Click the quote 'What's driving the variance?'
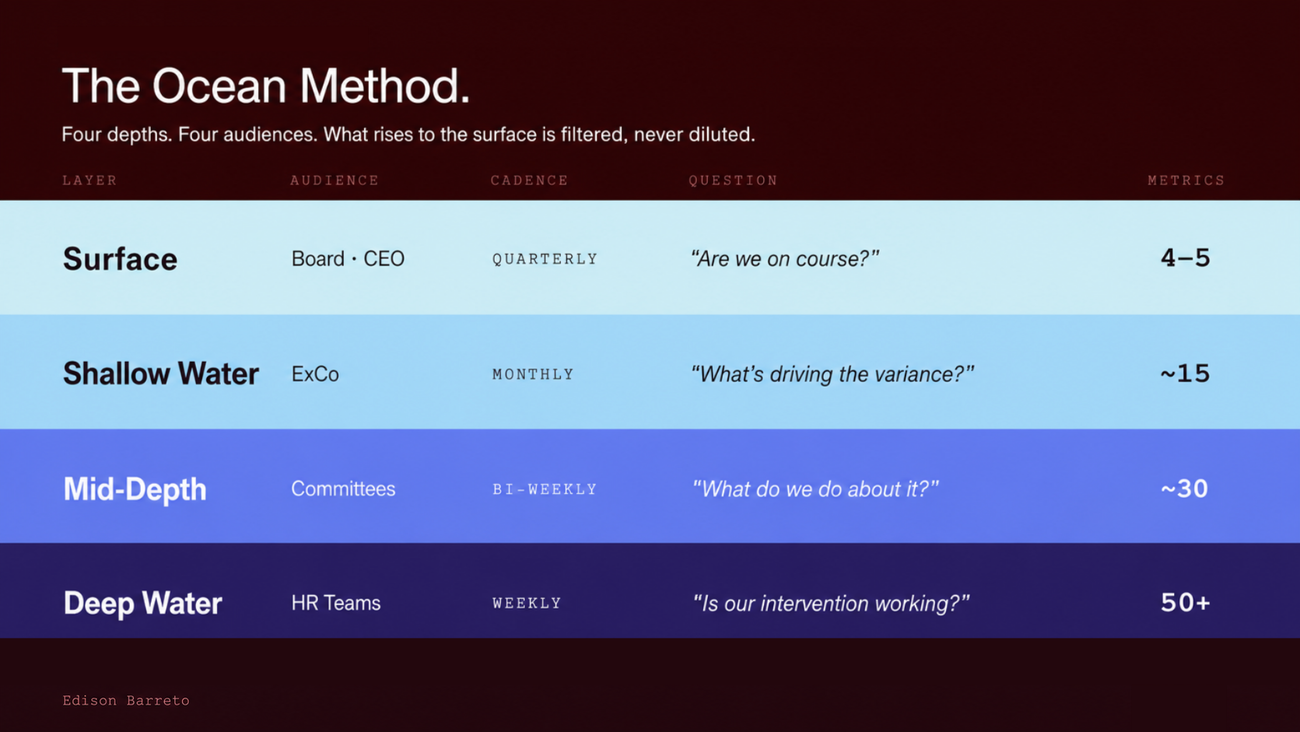Image resolution: width=1300 pixels, height=732 pixels. click(832, 374)
